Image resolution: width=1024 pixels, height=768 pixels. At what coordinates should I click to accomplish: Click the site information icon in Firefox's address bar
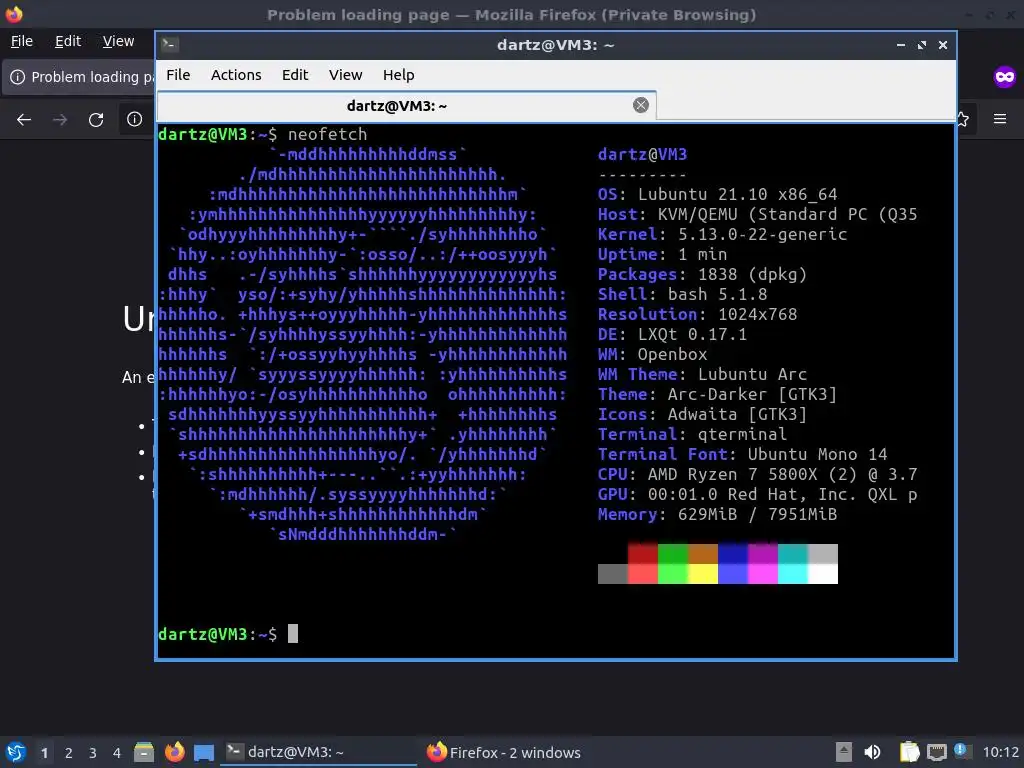click(135, 119)
